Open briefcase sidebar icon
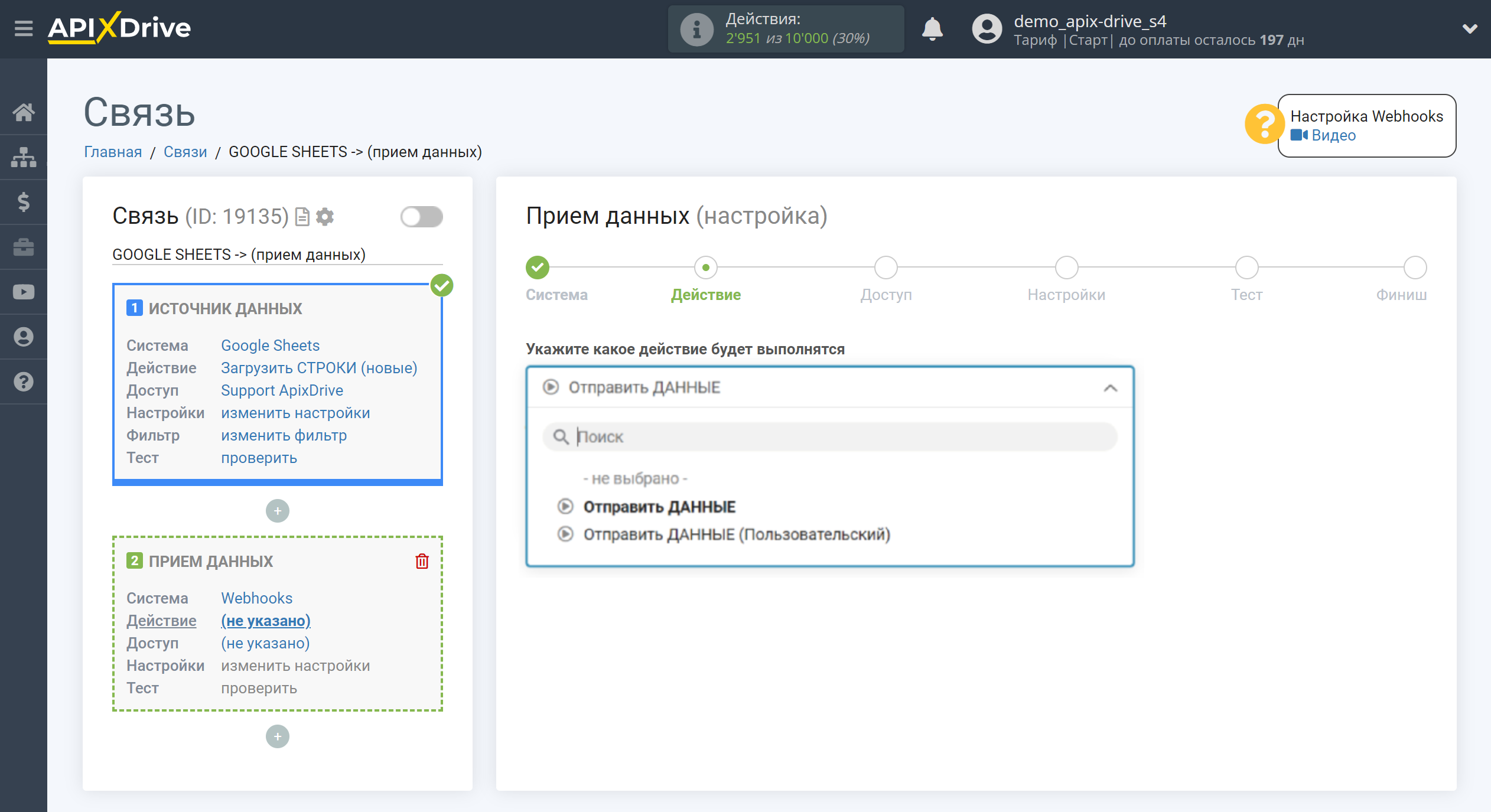1491x812 pixels. 24,247
